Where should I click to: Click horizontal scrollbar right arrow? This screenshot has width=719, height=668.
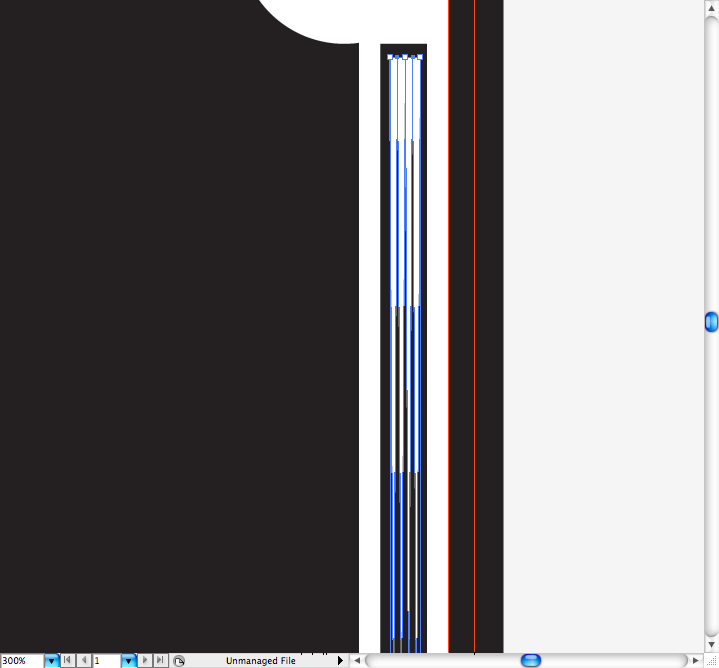click(x=696, y=661)
